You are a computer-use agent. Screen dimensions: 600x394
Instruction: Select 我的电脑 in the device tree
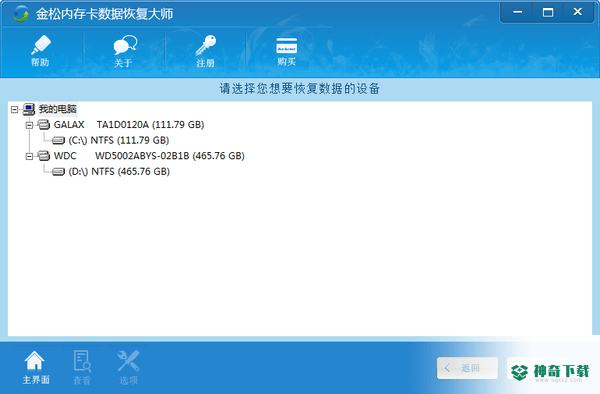click(x=58, y=109)
